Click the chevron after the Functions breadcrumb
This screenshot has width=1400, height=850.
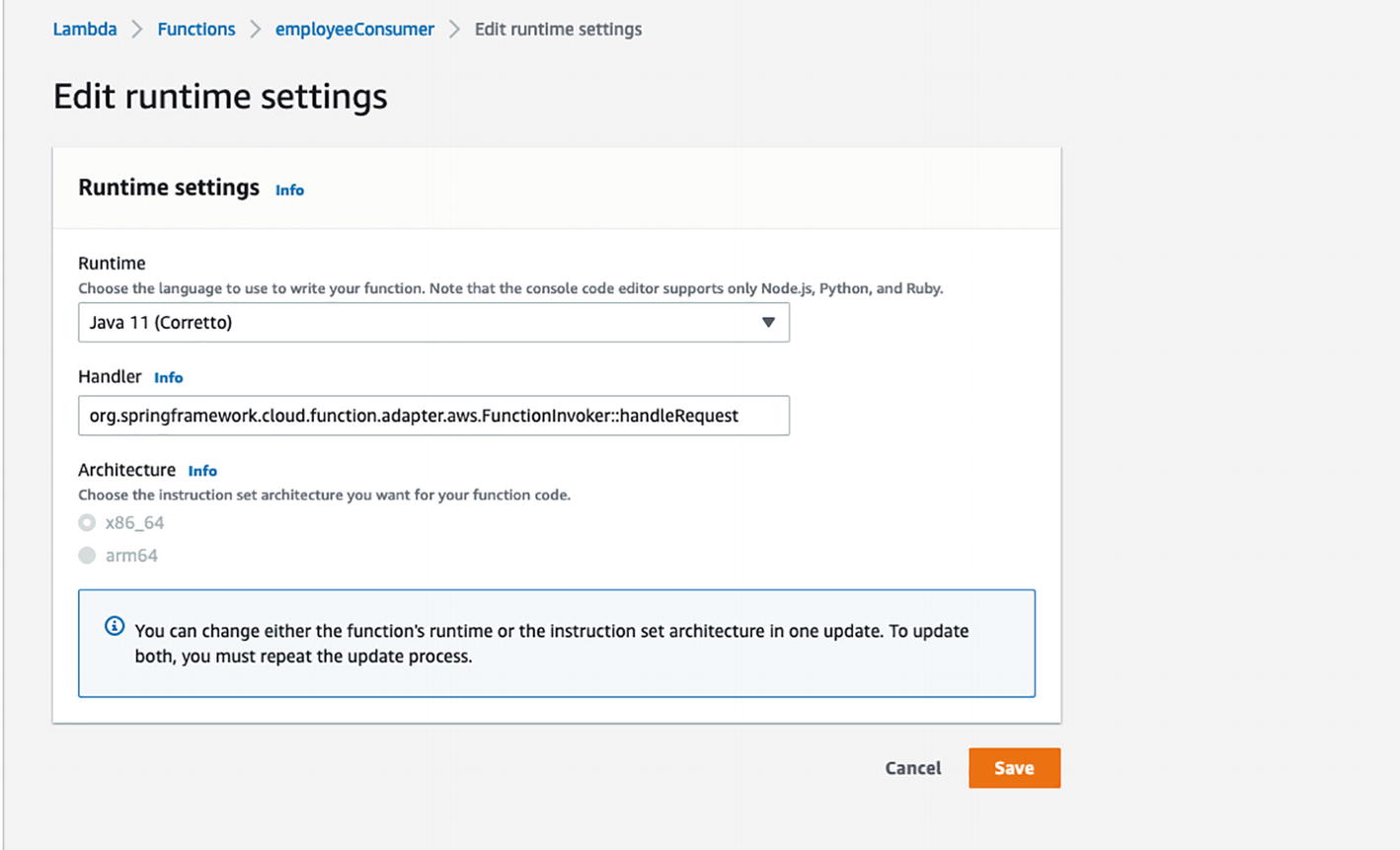(256, 30)
